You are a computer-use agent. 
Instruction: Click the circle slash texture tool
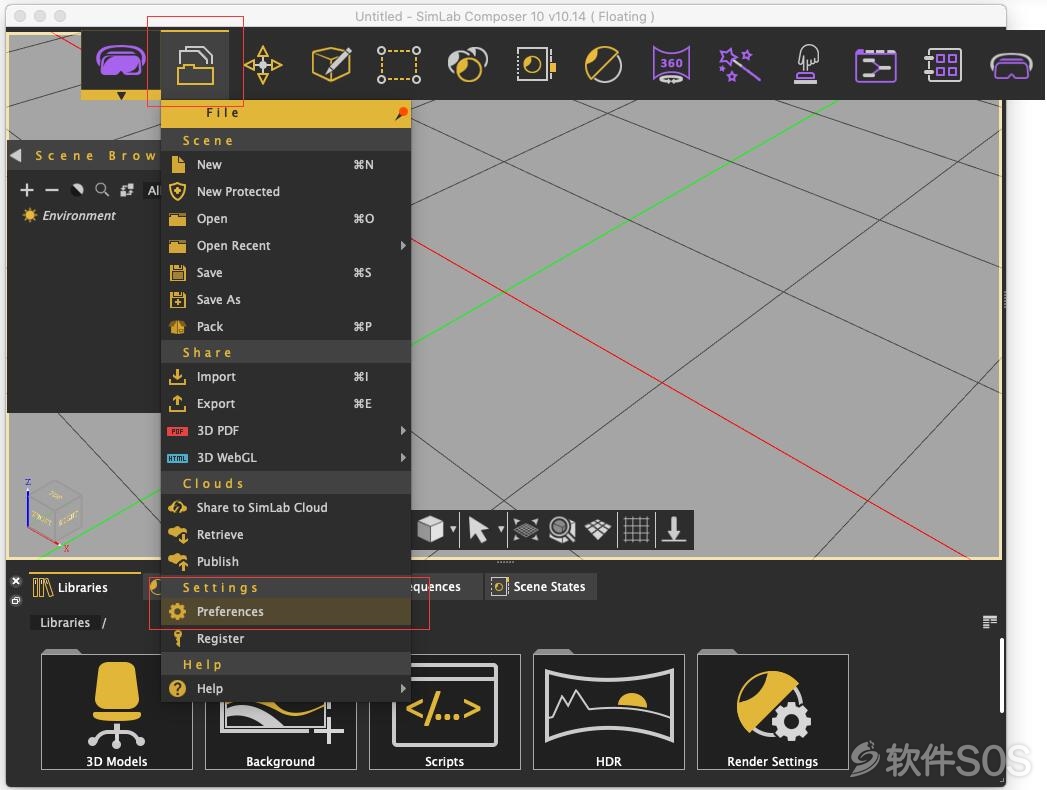coord(603,65)
